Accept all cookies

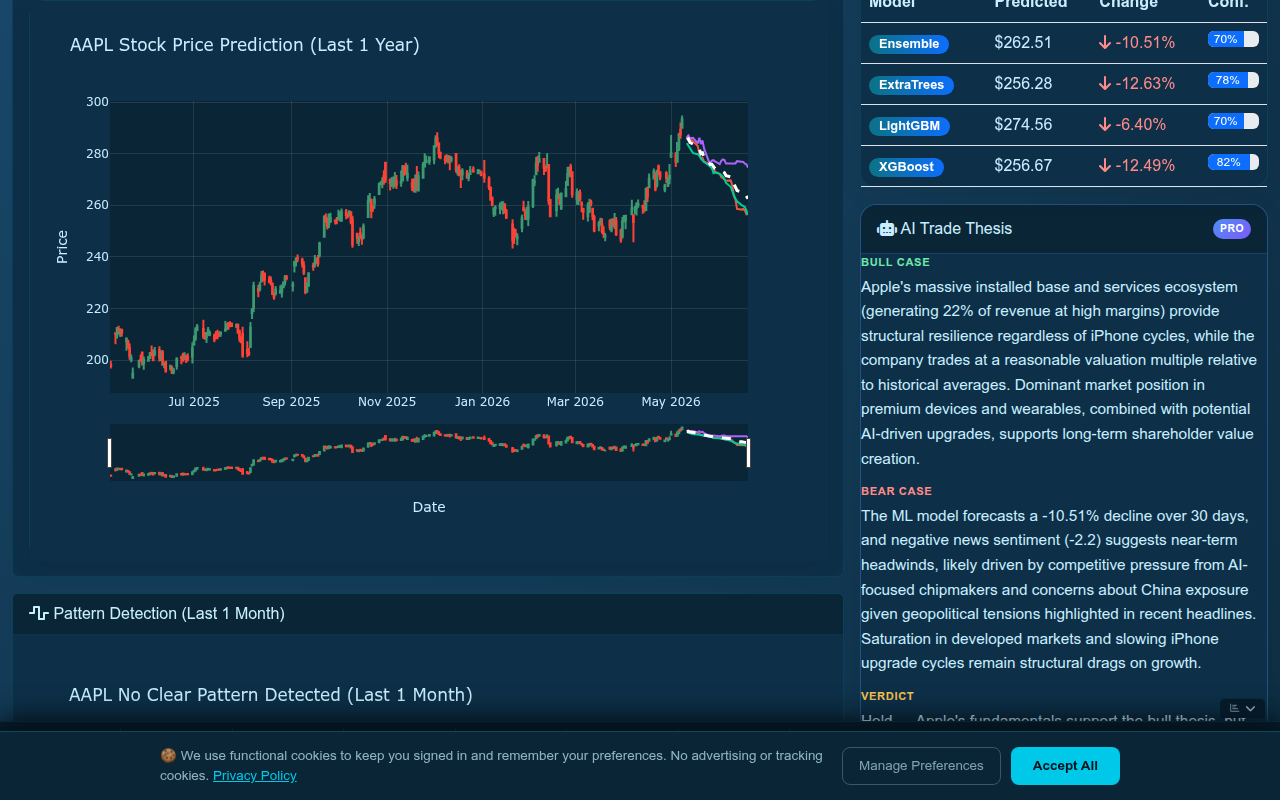(x=1065, y=766)
